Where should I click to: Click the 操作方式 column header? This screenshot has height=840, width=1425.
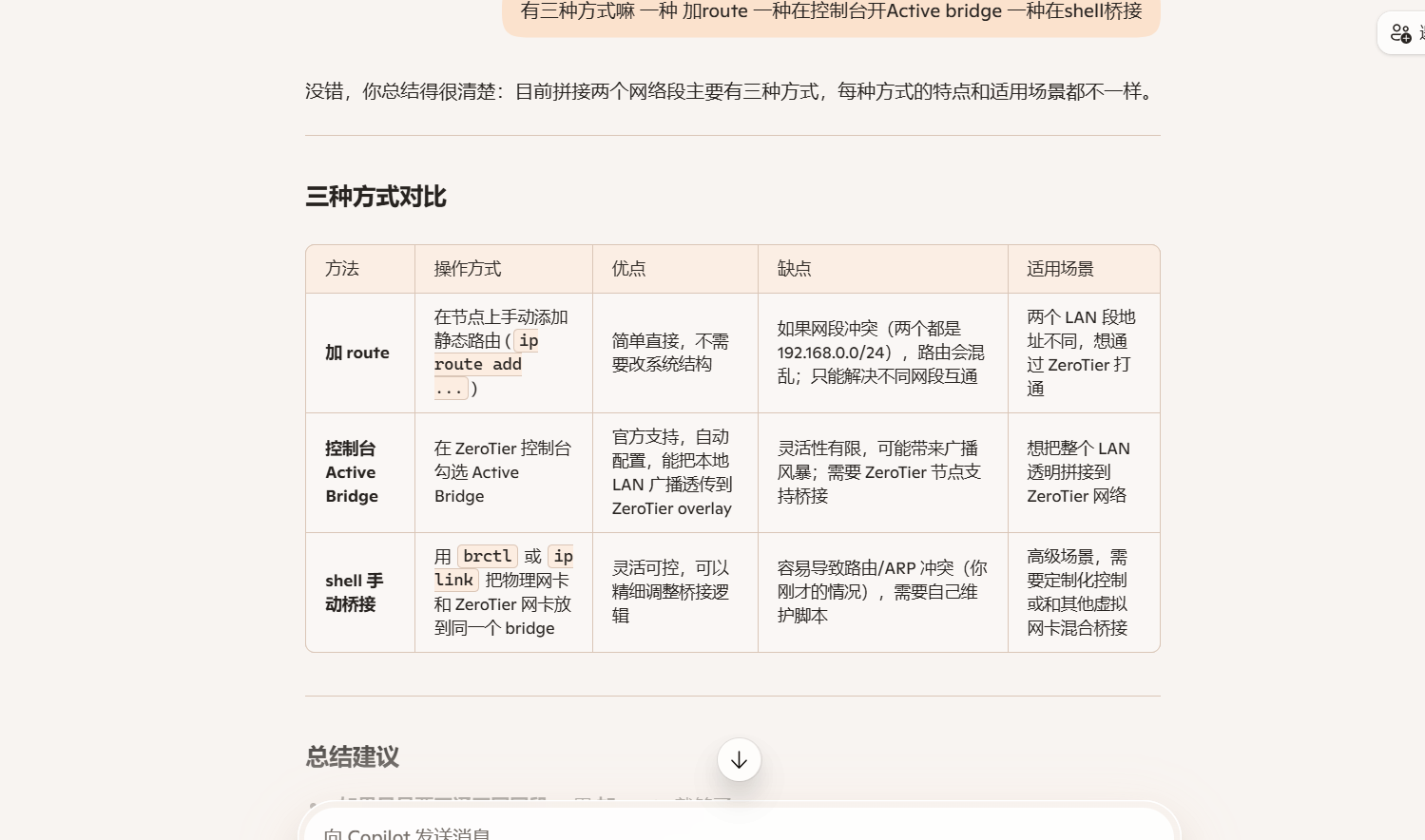(x=468, y=269)
